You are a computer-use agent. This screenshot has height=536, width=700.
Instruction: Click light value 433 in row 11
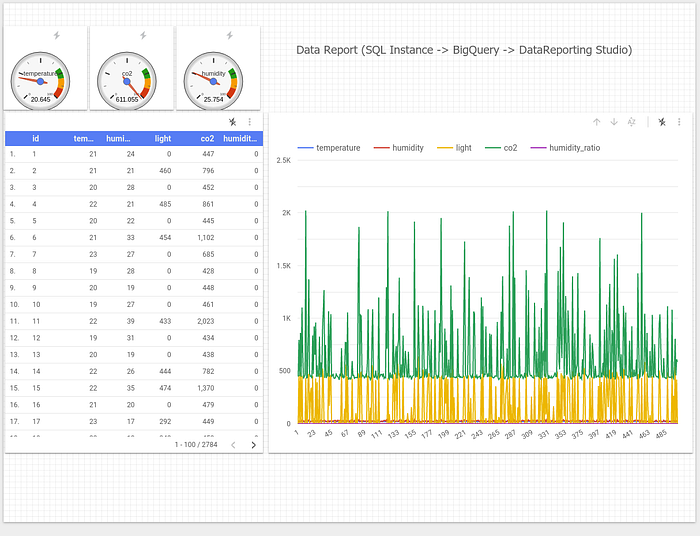165,321
